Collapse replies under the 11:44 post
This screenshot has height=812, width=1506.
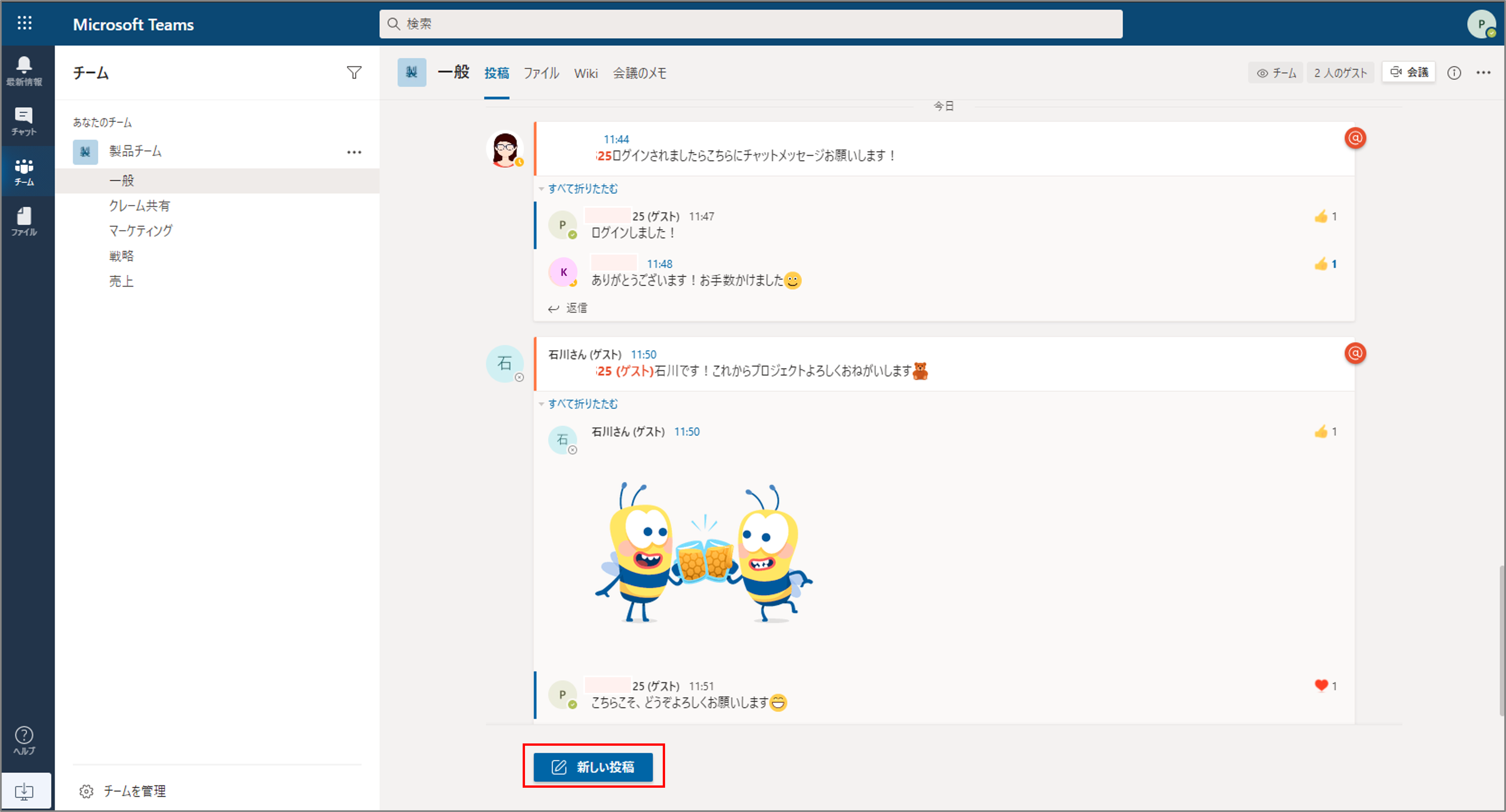[582, 189]
